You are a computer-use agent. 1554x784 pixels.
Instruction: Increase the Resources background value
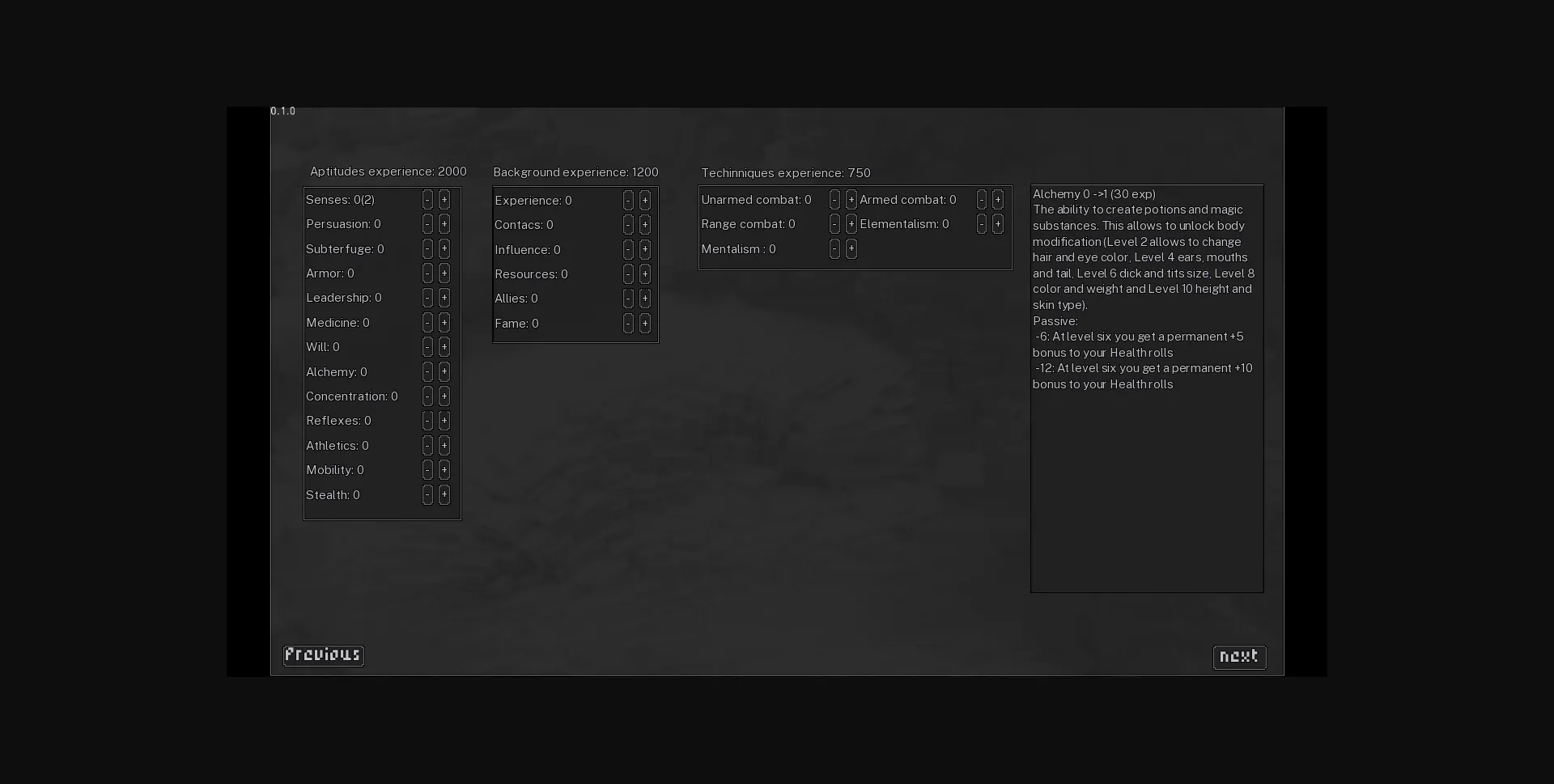645,274
